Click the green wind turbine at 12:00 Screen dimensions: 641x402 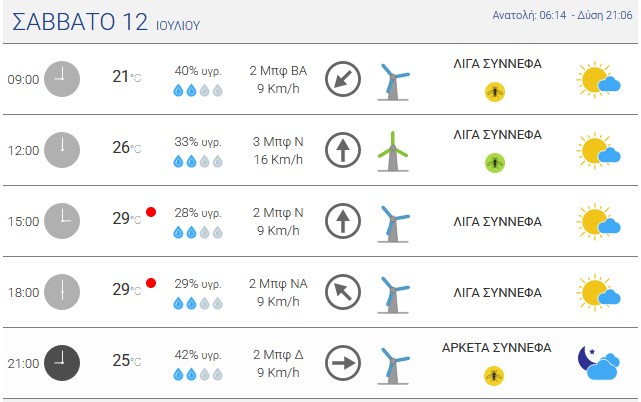(x=393, y=151)
